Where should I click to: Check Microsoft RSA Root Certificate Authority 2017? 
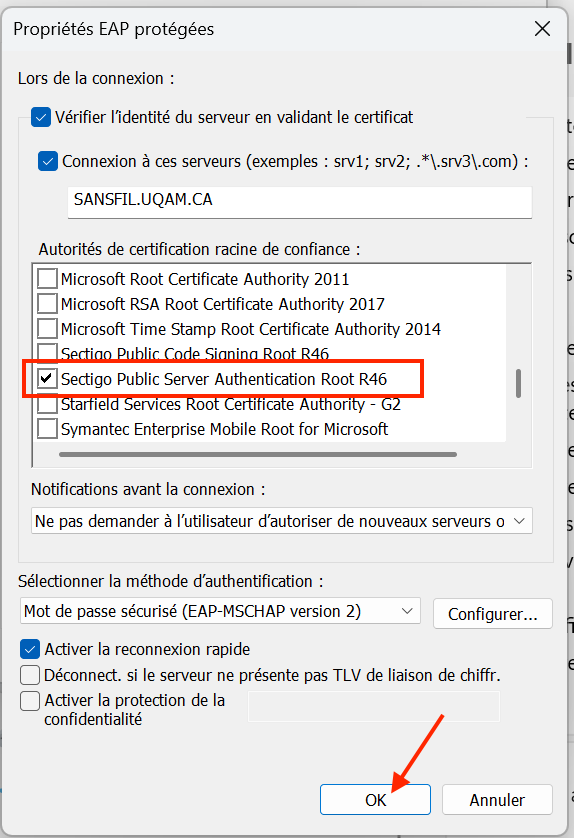(47, 304)
